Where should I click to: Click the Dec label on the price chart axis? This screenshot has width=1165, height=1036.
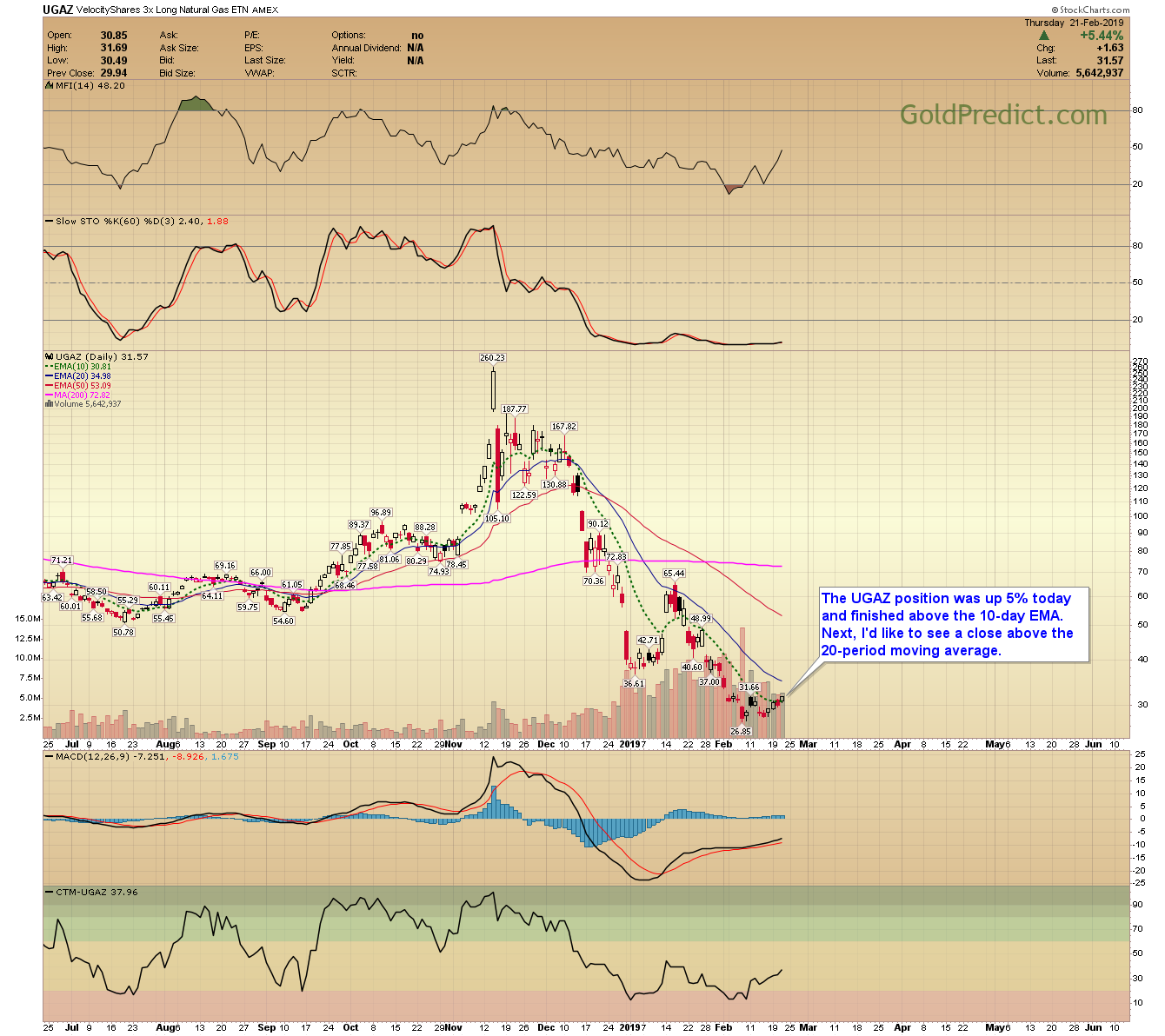(x=546, y=744)
